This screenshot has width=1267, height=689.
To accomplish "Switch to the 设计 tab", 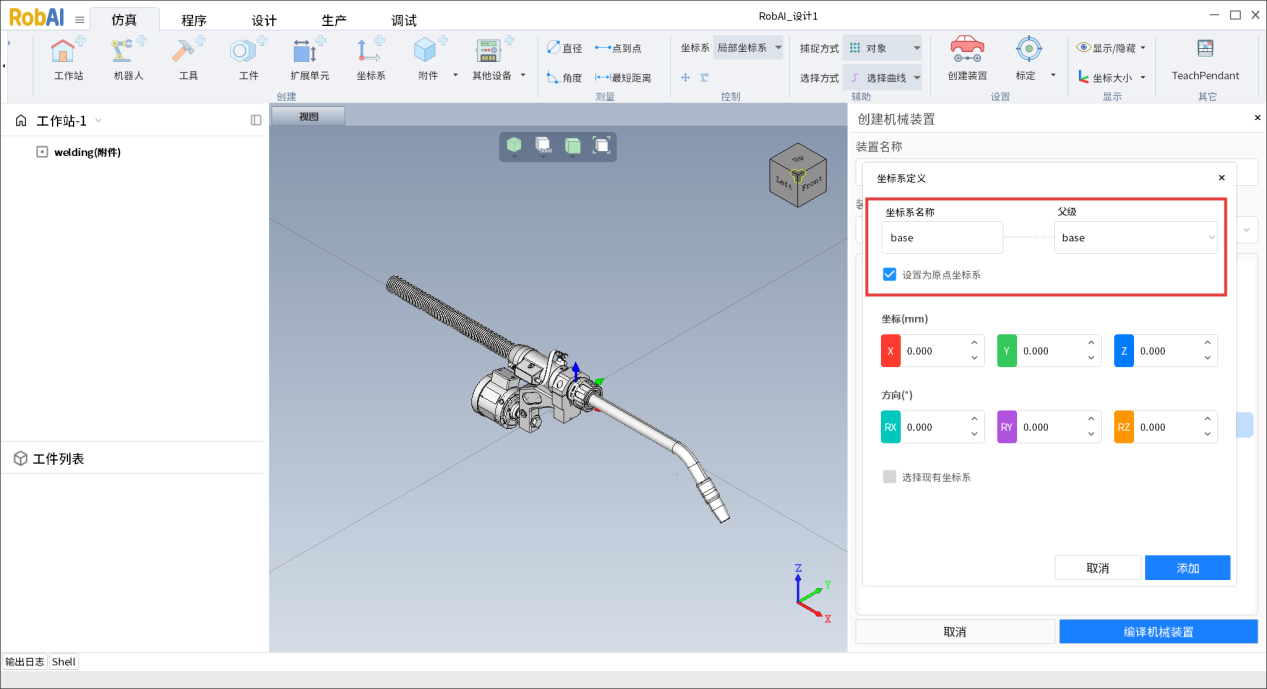I will (x=264, y=20).
